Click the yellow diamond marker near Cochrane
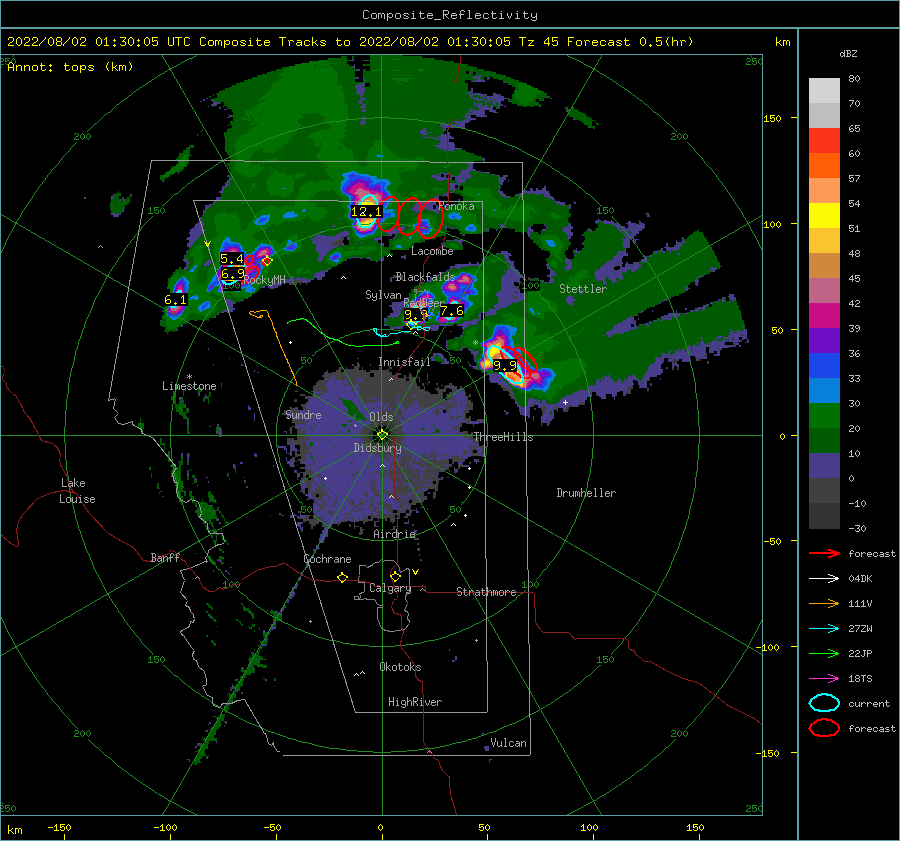 (x=343, y=578)
